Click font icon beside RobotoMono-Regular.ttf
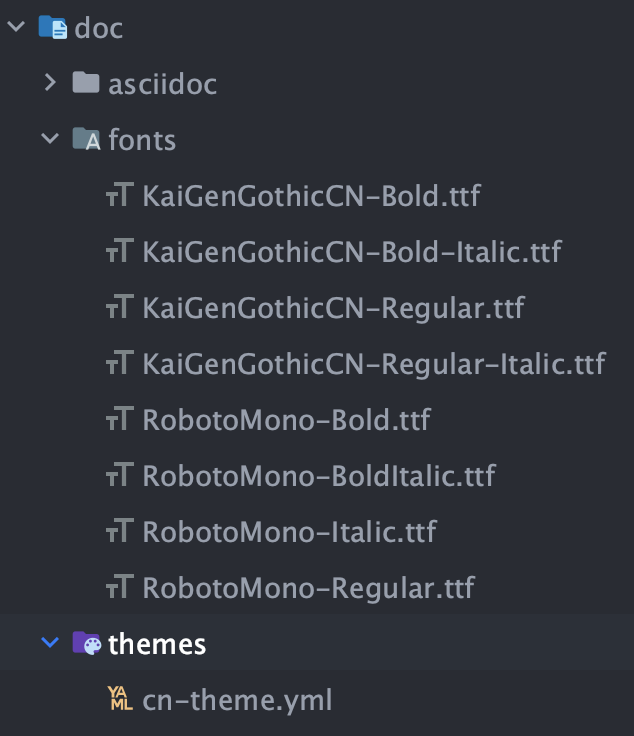 pos(120,587)
